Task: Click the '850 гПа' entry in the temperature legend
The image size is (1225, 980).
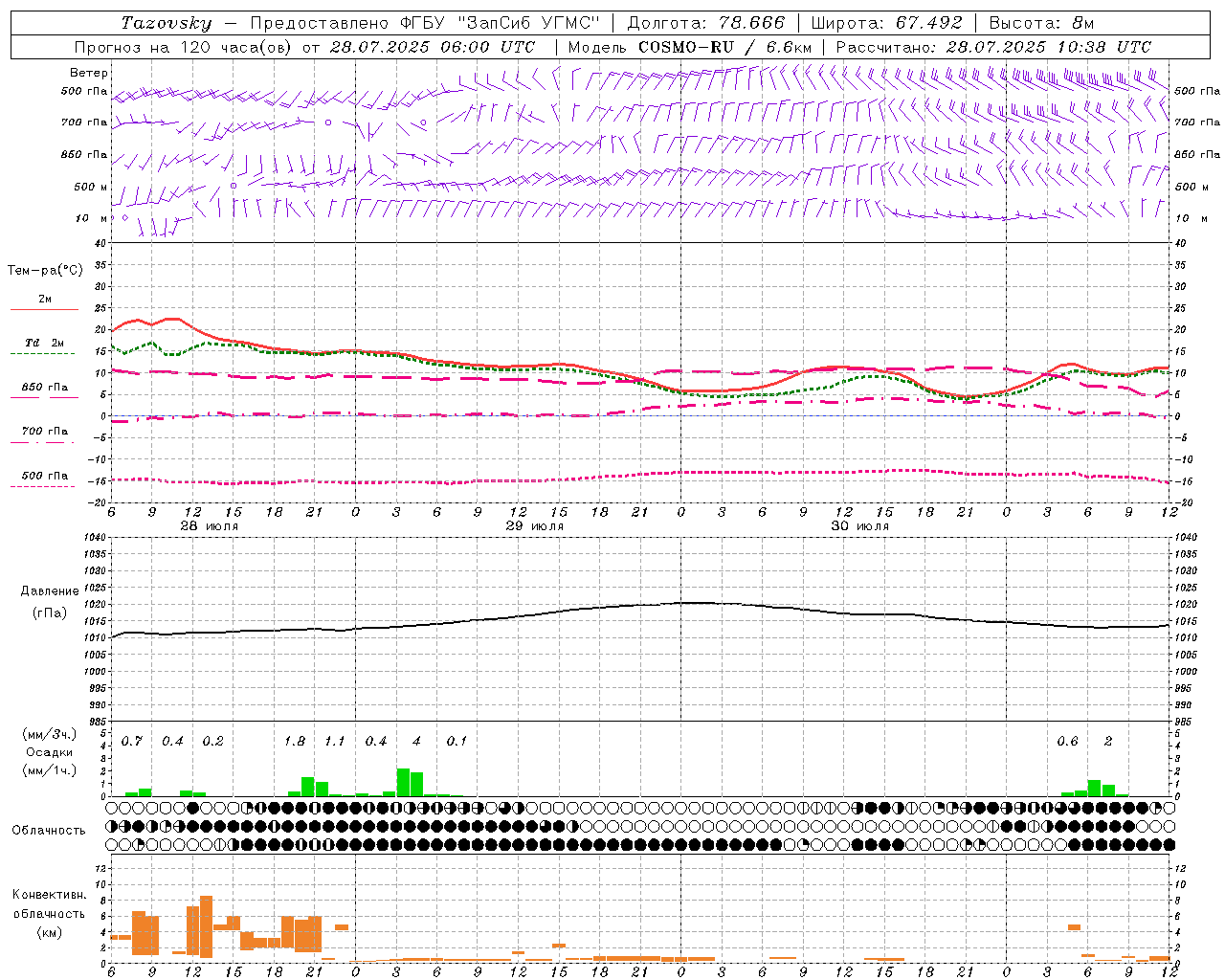Action: (x=45, y=388)
